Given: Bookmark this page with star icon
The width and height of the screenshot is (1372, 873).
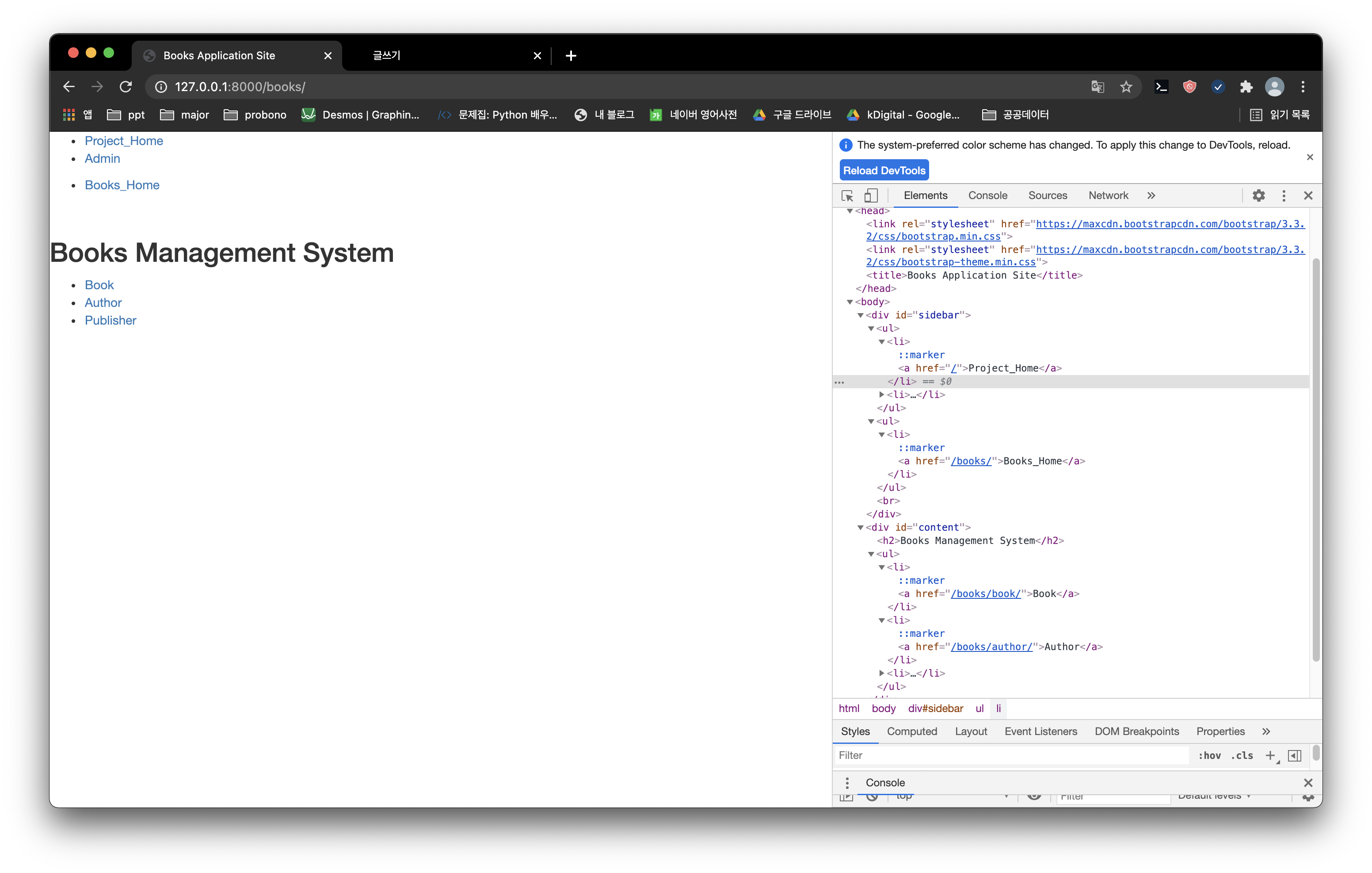Looking at the screenshot, I should [1126, 87].
